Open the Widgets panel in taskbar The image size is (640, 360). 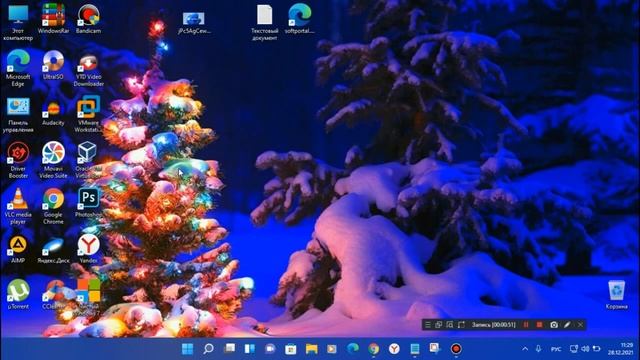coord(249,349)
